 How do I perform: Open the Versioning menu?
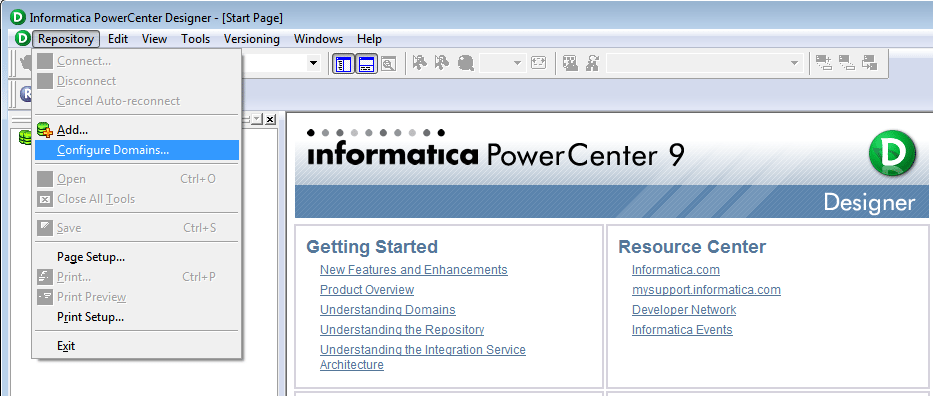tap(252, 39)
